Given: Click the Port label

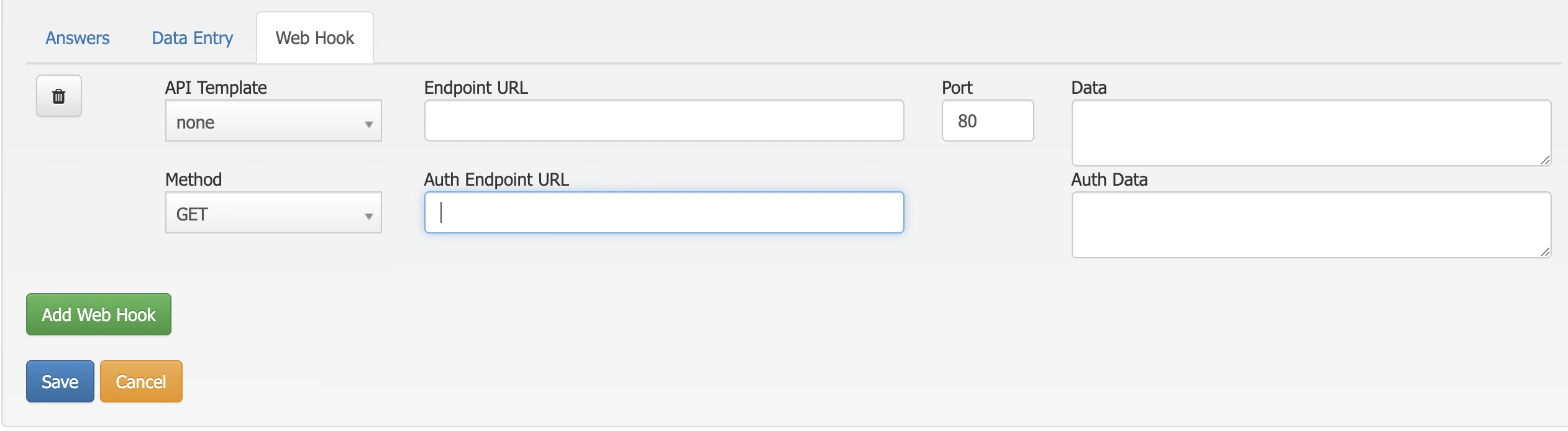Looking at the screenshot, I should coord(957,88).
